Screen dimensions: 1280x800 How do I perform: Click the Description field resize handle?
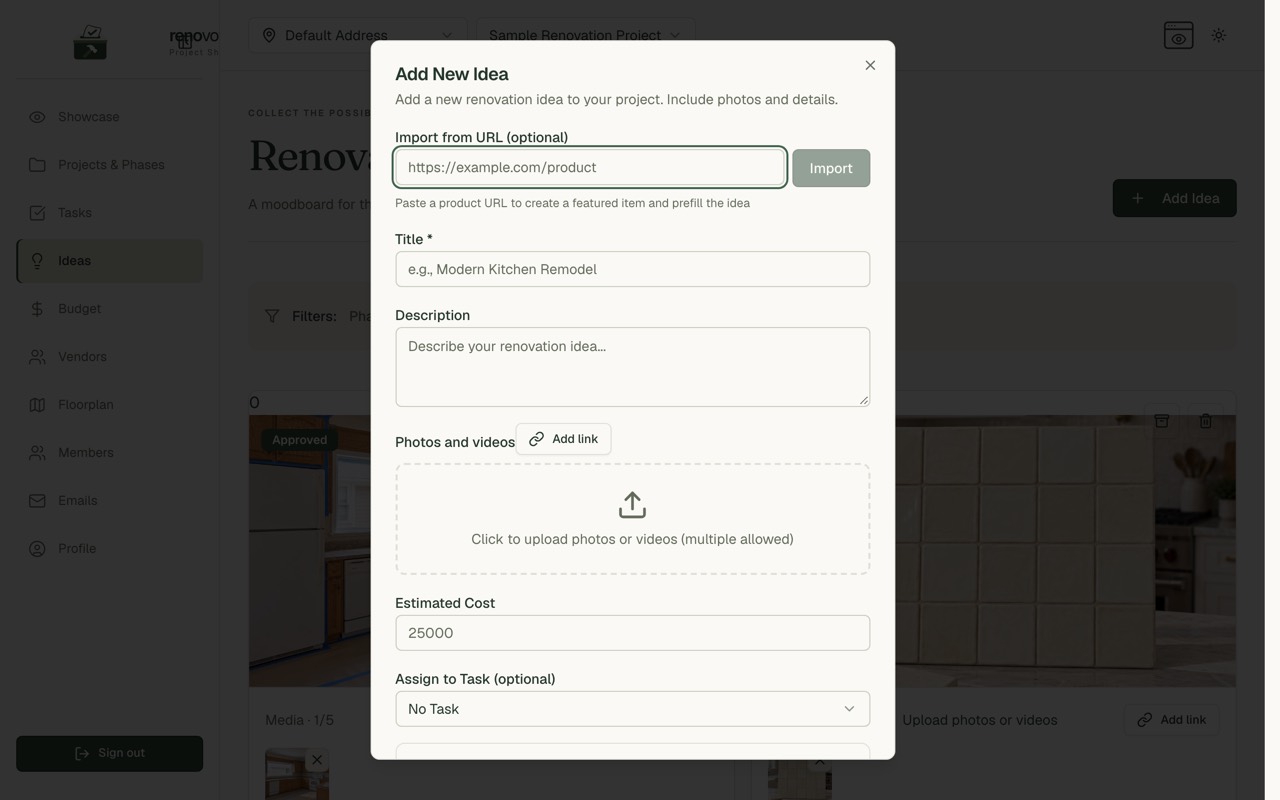pos(863,400)
